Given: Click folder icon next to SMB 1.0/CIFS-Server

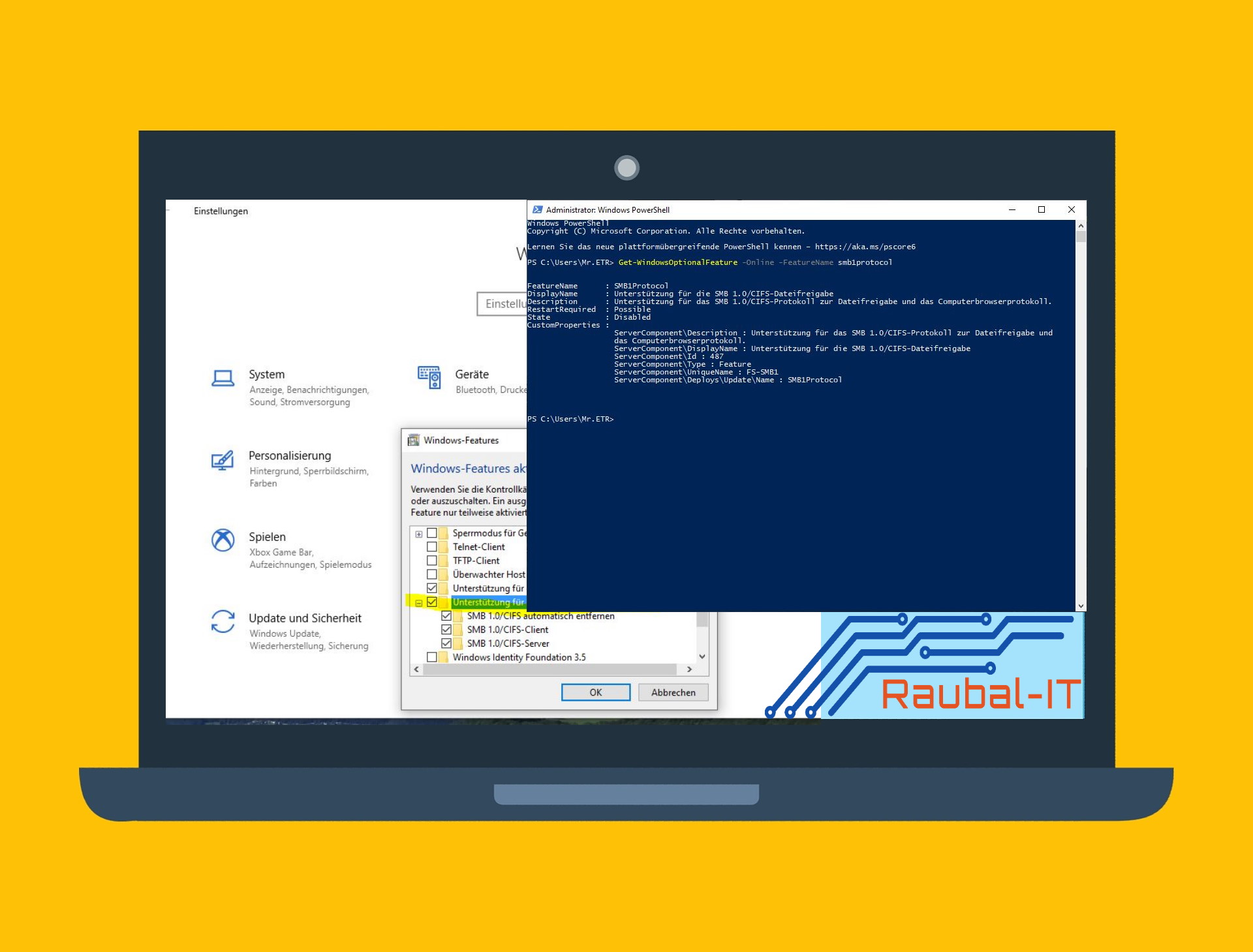Looking at the screenshot, I should coord(458,643).
